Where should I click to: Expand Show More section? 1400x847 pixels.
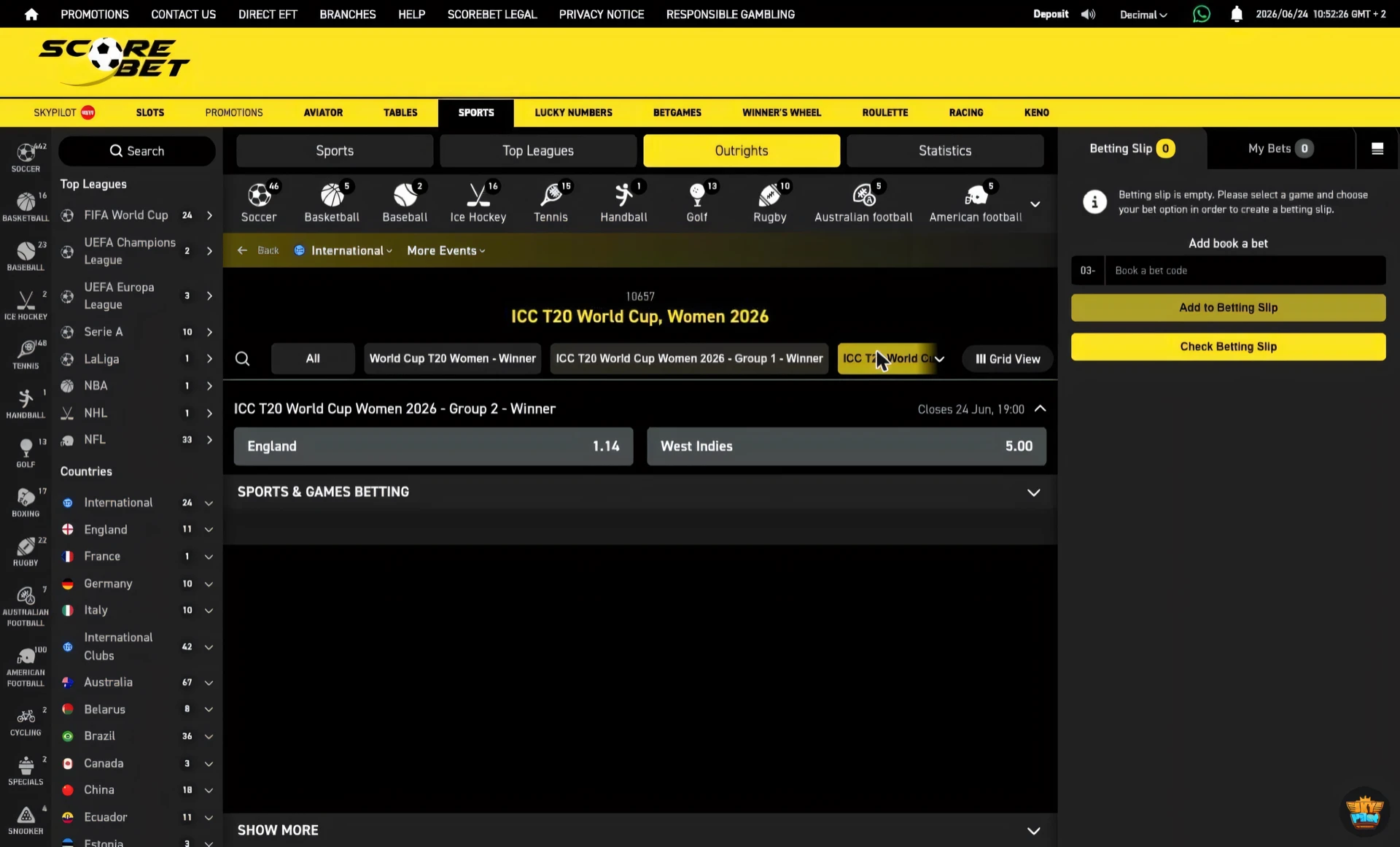(x=640, y=830)
